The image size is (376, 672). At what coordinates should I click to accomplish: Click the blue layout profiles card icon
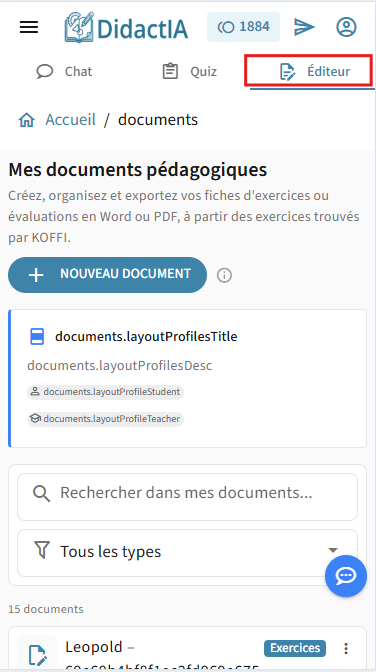click(x=37, y=336)
